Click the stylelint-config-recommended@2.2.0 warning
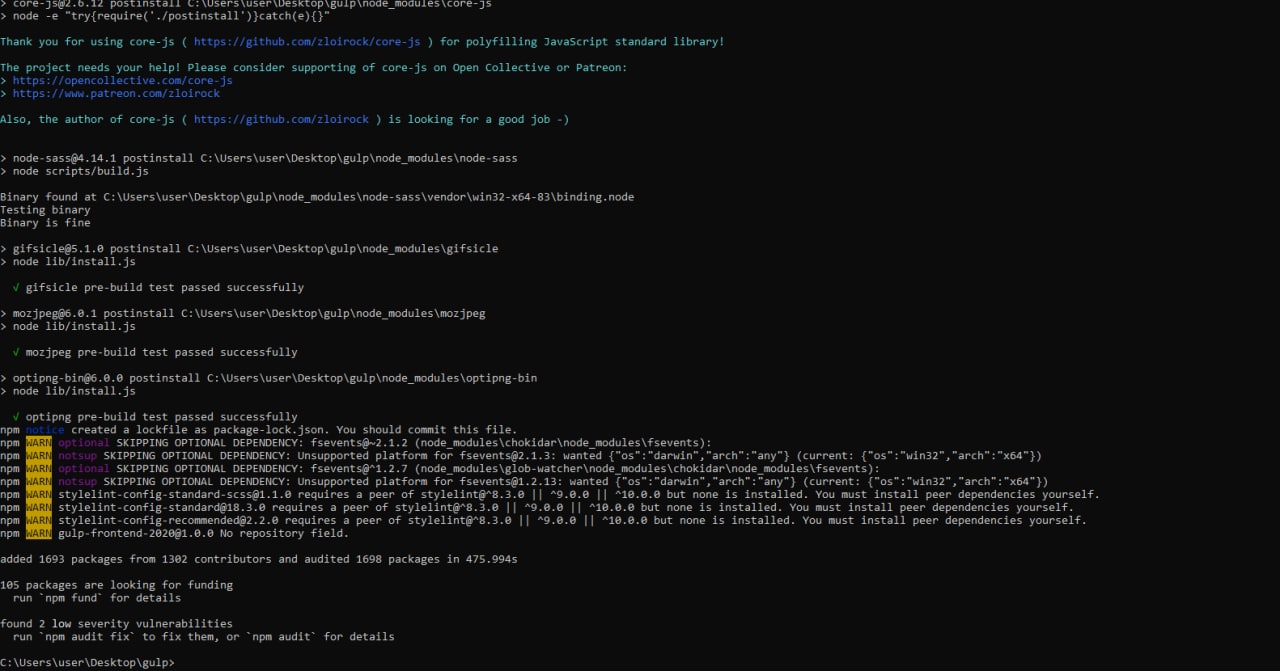The height and width of the screenshot is (671, 1280). 543,521
